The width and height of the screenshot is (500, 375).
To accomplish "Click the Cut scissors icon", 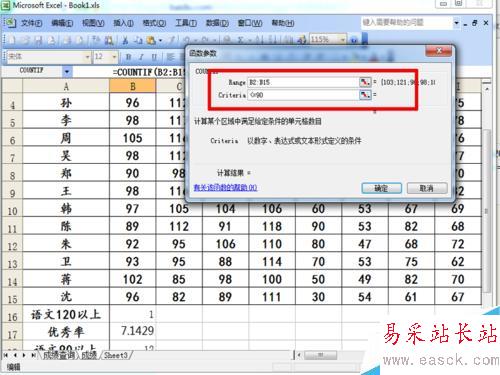I will (x=125, y=40).
